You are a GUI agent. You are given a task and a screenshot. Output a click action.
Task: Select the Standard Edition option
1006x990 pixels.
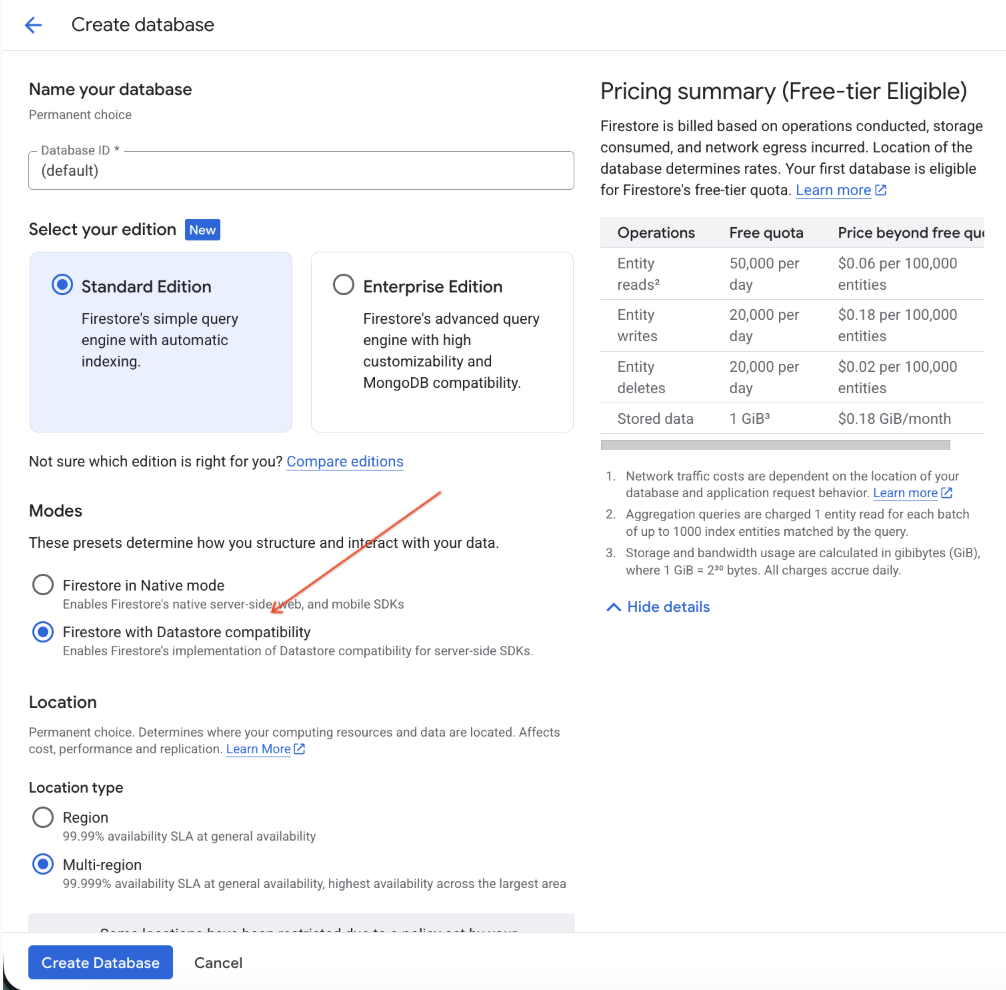tap(60, 284)
